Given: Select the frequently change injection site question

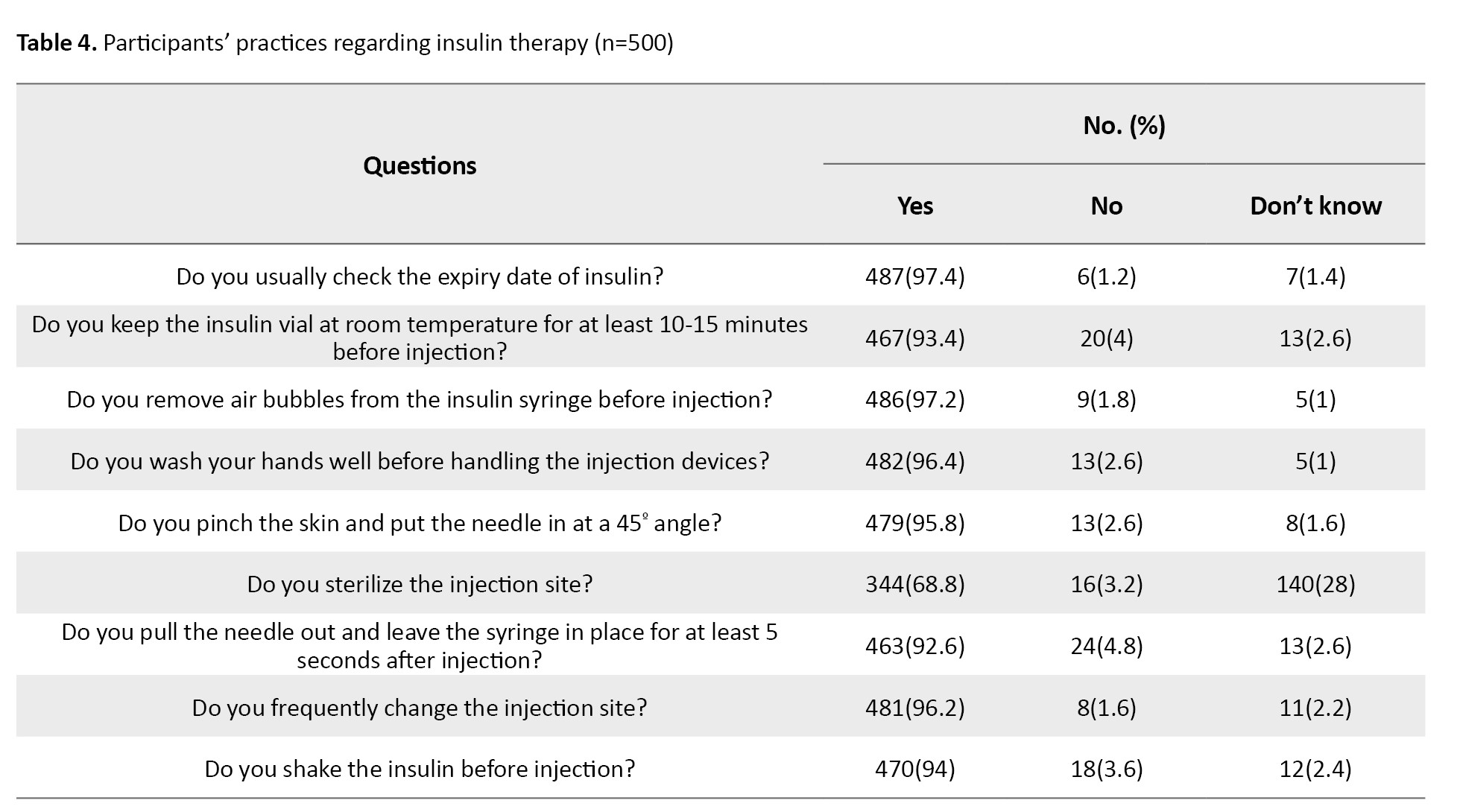Looking at the screenshot, I should point(420,708).
